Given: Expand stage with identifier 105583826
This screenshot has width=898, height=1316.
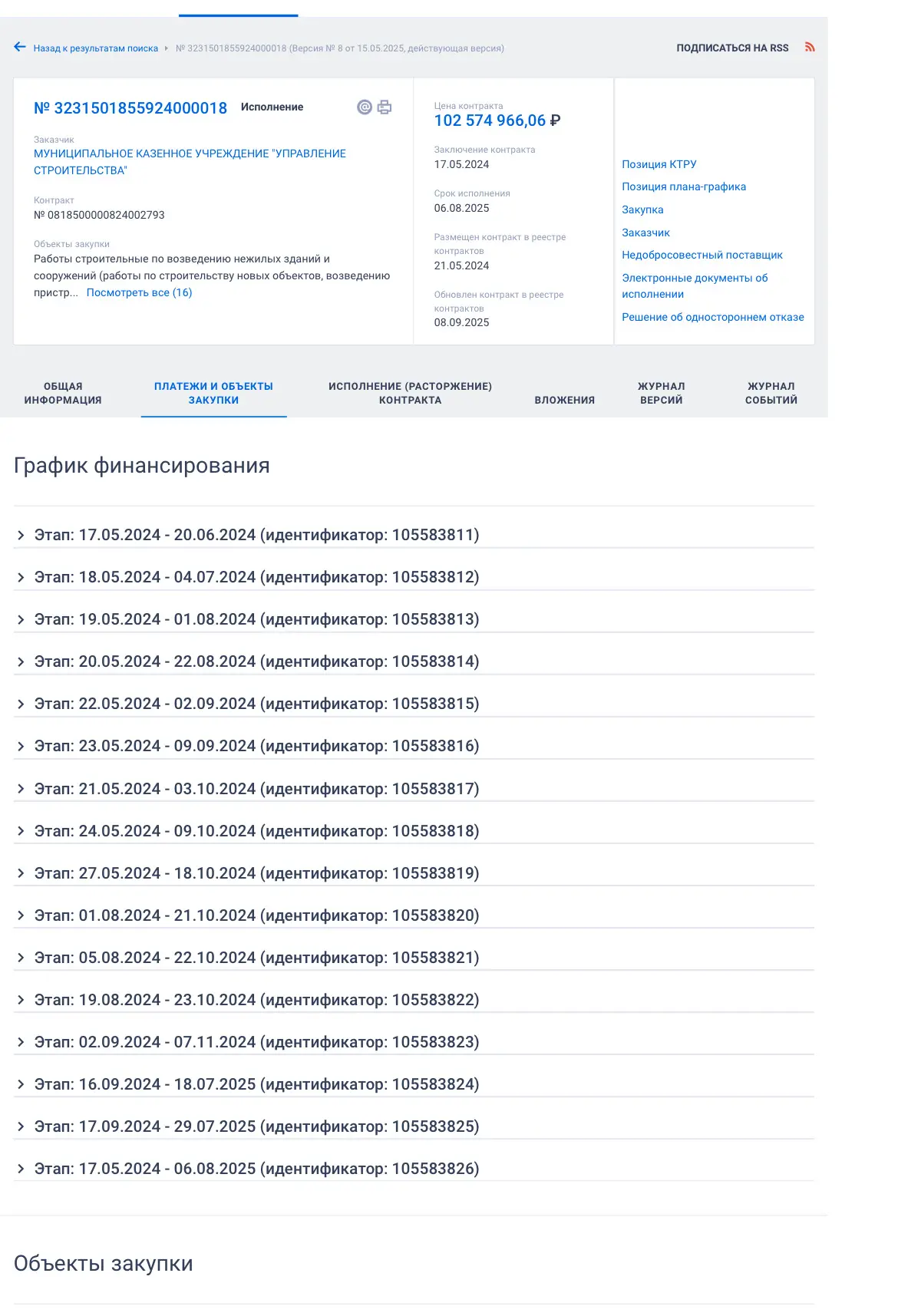Looking at the screenshot, I should tap(21, 1169).
